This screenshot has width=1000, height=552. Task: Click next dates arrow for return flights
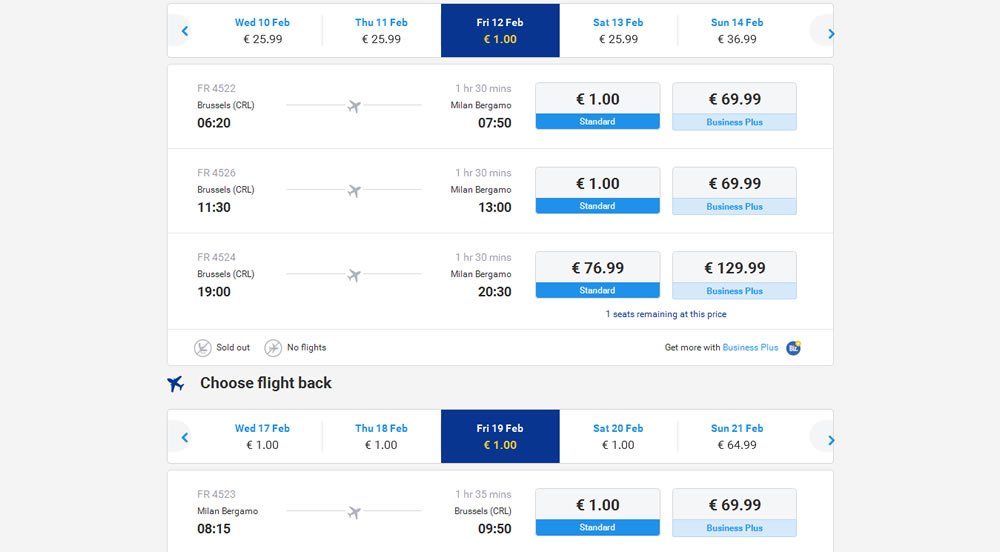[830, 439]
